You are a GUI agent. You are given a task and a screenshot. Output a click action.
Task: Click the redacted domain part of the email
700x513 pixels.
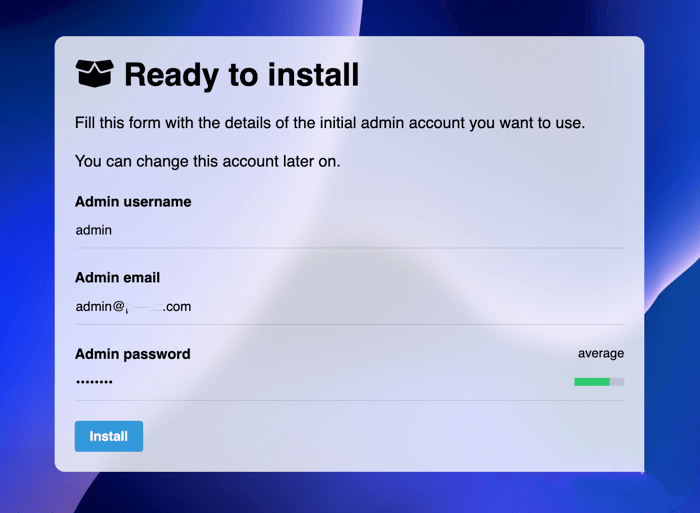point(144,307)
